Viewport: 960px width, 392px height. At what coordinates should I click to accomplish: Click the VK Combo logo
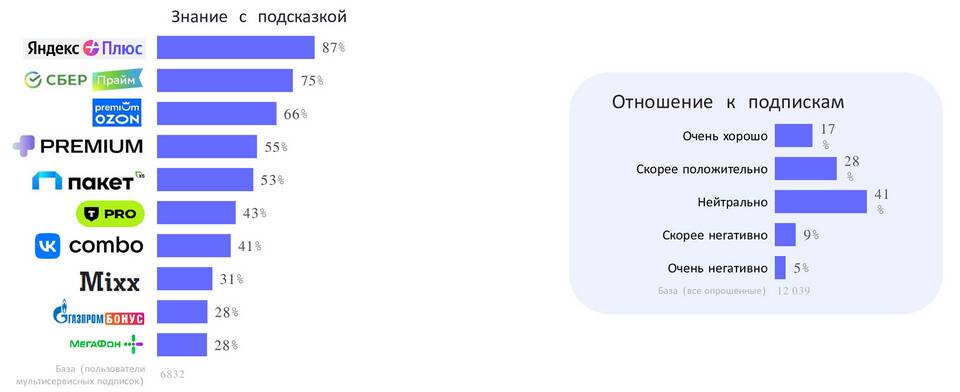coord(89,246)
